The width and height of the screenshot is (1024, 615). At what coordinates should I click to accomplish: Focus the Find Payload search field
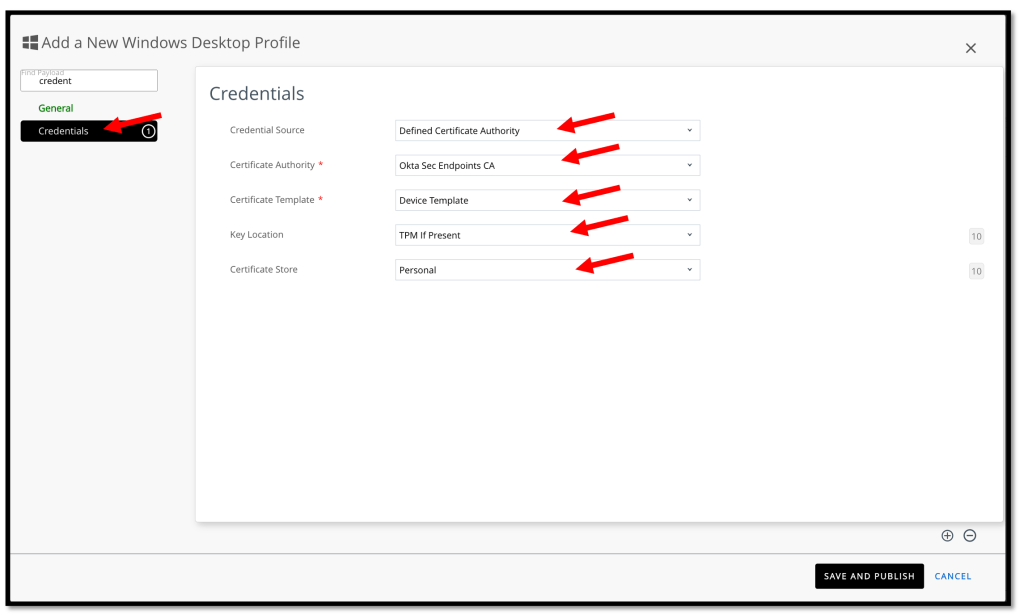click(x=89, y=81)
